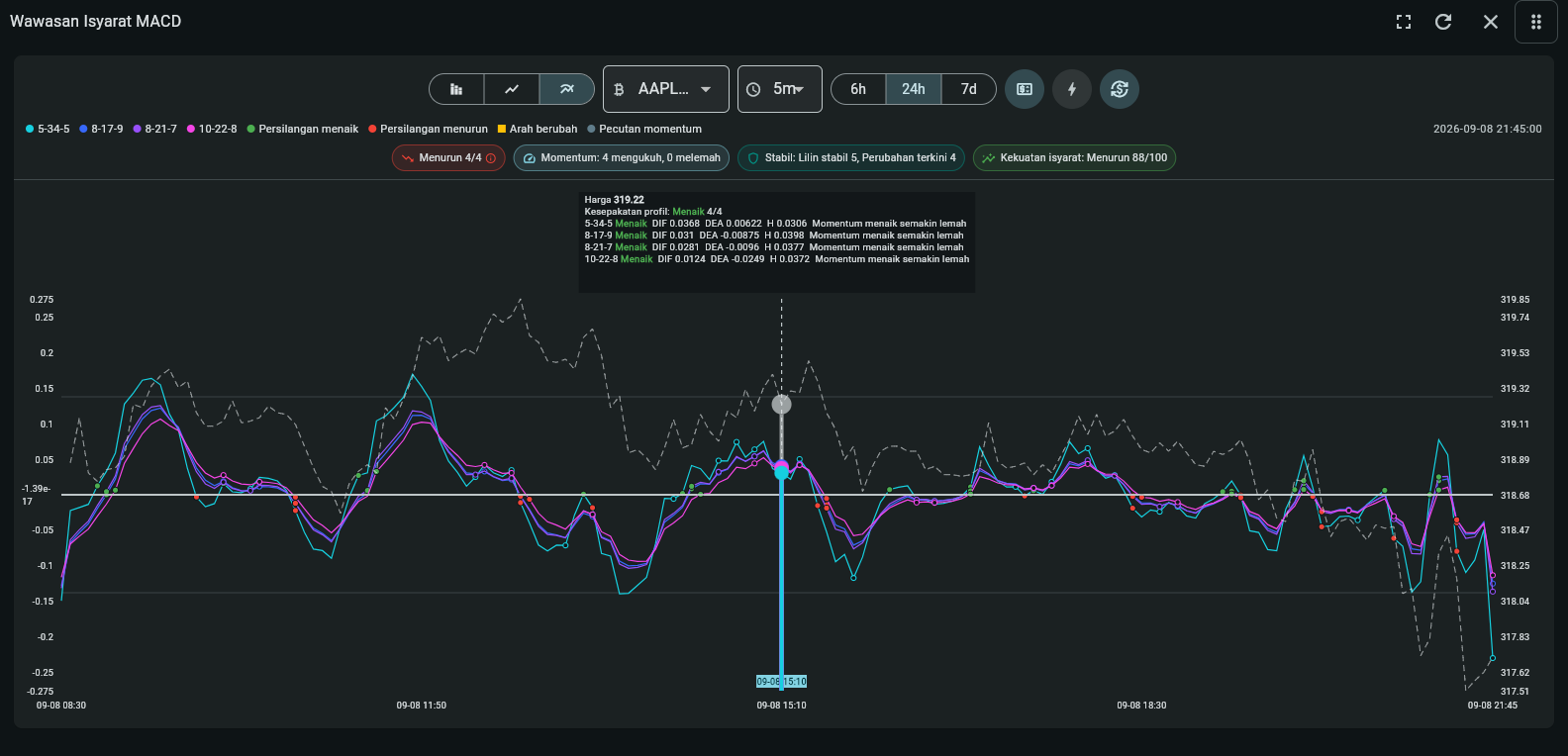Click the gray crosshair marker on price line
Image resolution: width=1568 pixels, height=756 pixels.
[782, 404]
